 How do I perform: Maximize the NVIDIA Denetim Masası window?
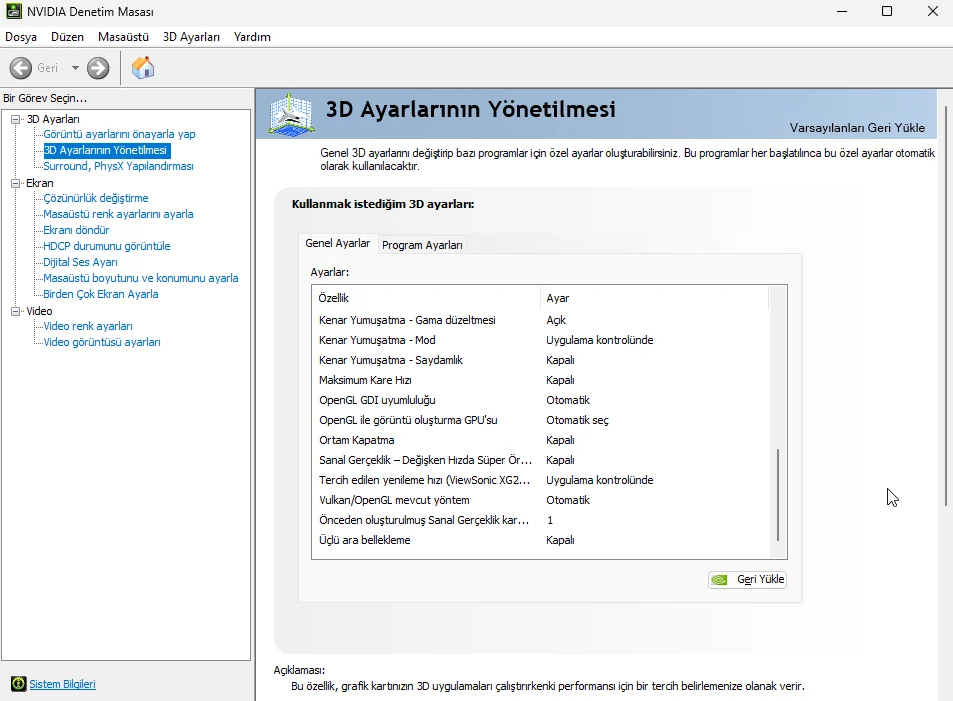pyautogui.click(x=887, y=12)
